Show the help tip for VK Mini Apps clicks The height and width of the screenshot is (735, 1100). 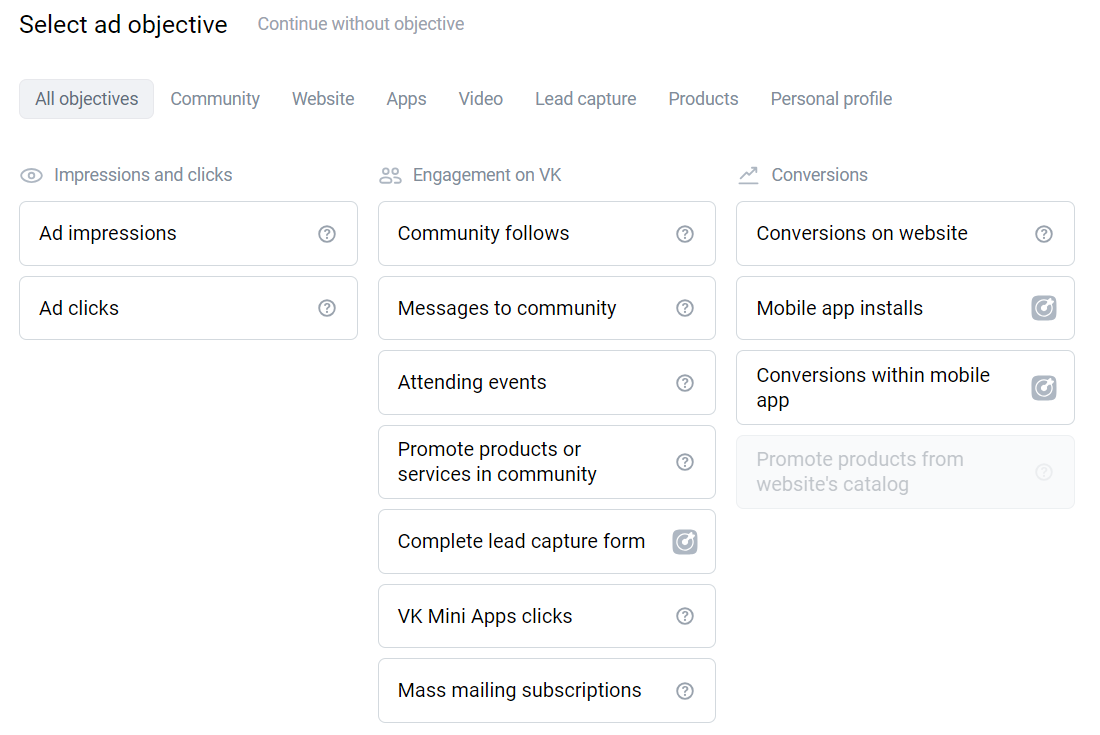tap(685, 616)
